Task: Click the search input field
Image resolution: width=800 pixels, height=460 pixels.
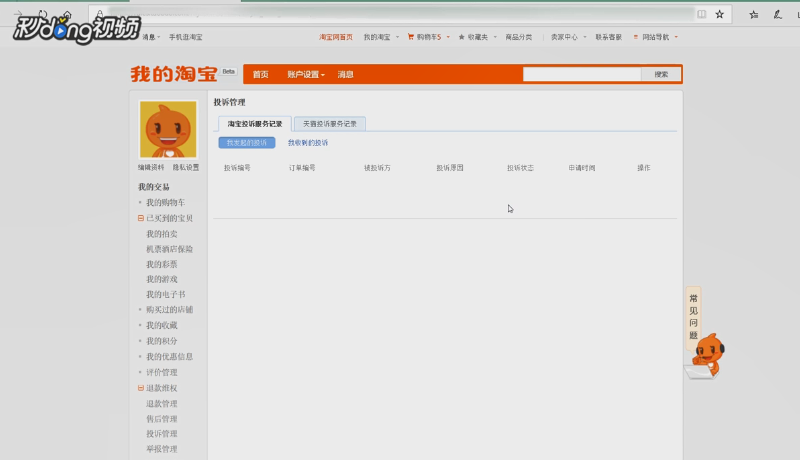Action: click(582, 74)
